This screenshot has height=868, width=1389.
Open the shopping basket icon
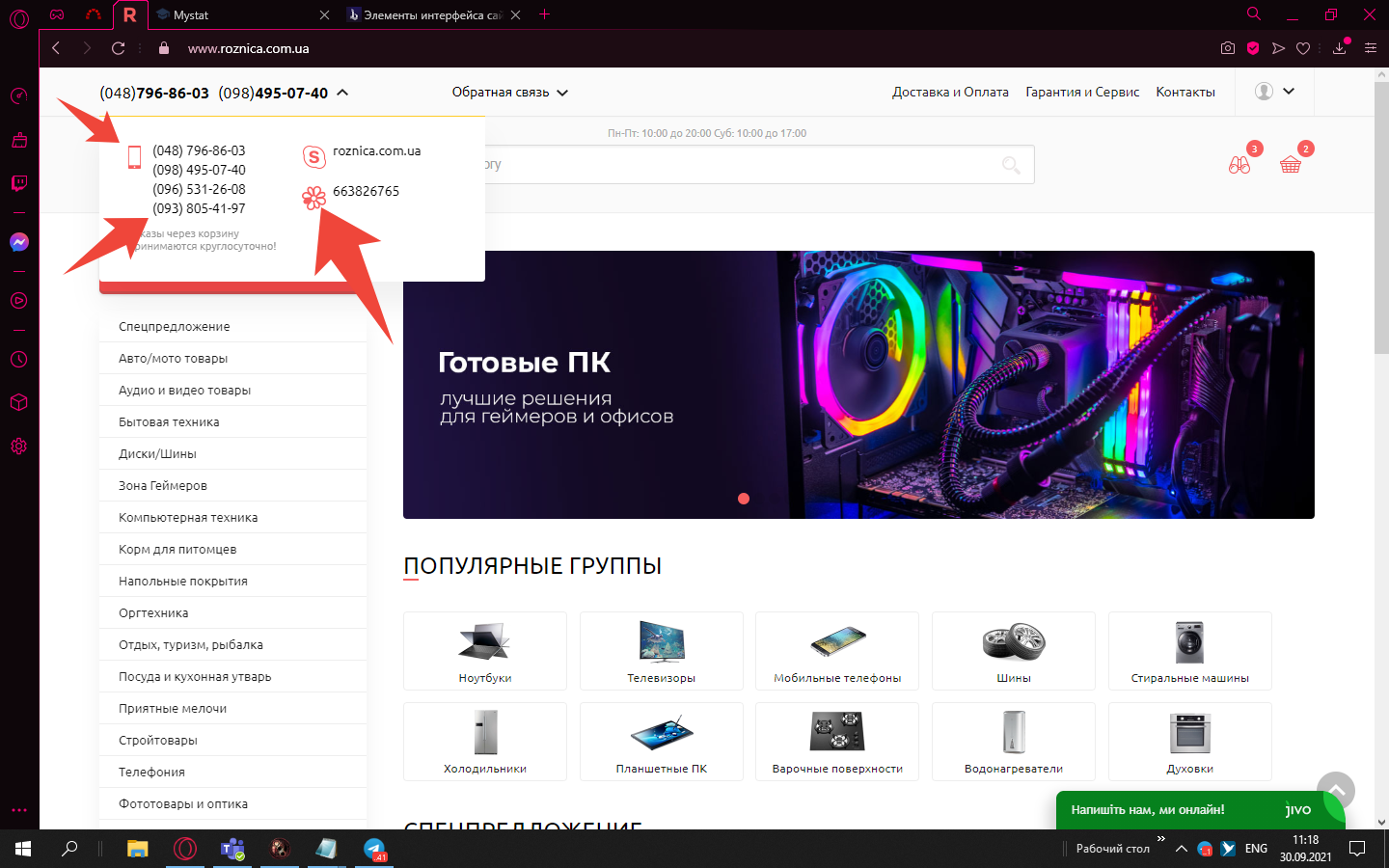coord(1290,165)
